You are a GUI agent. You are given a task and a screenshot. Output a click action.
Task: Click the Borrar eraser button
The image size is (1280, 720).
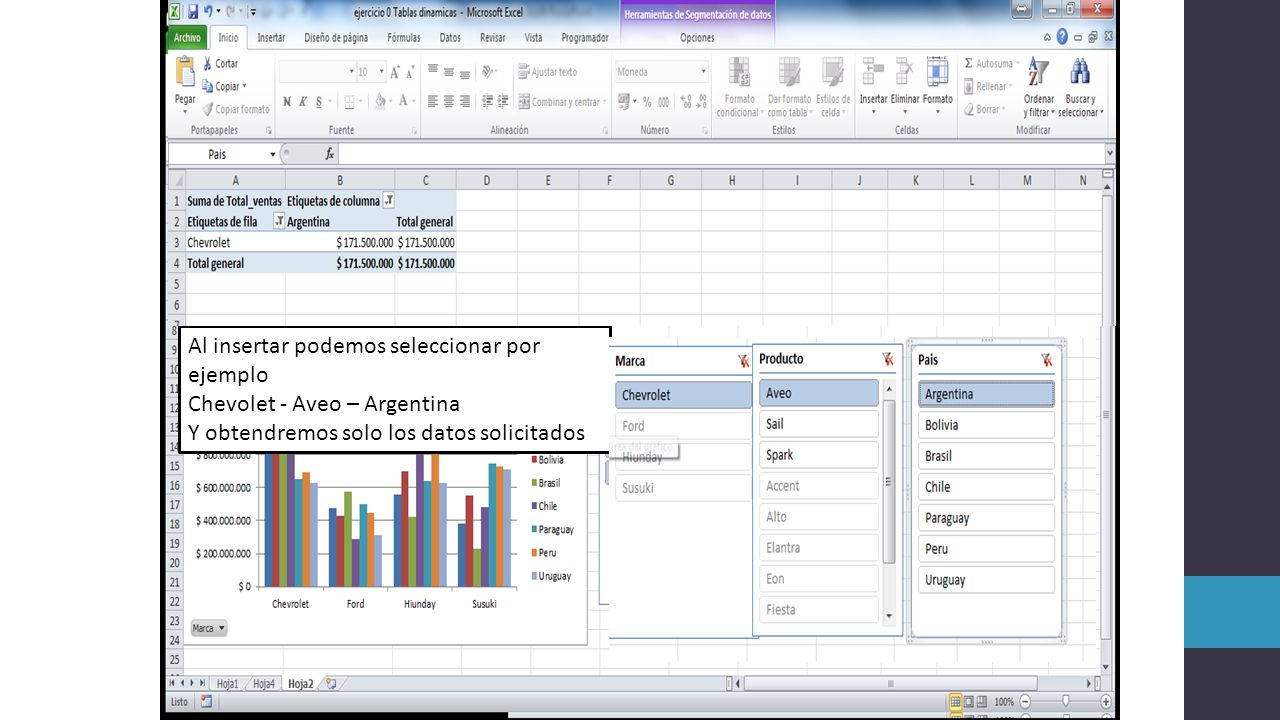tap(984, 109)
